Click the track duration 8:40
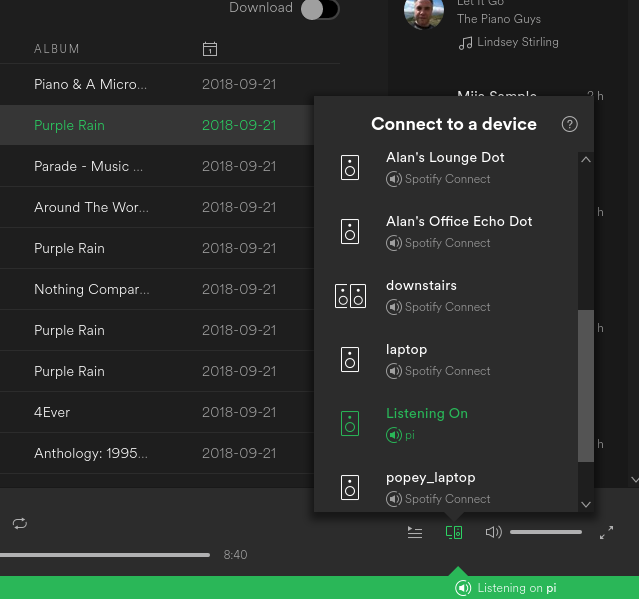The image size is (639, 599). pos(235,555)
